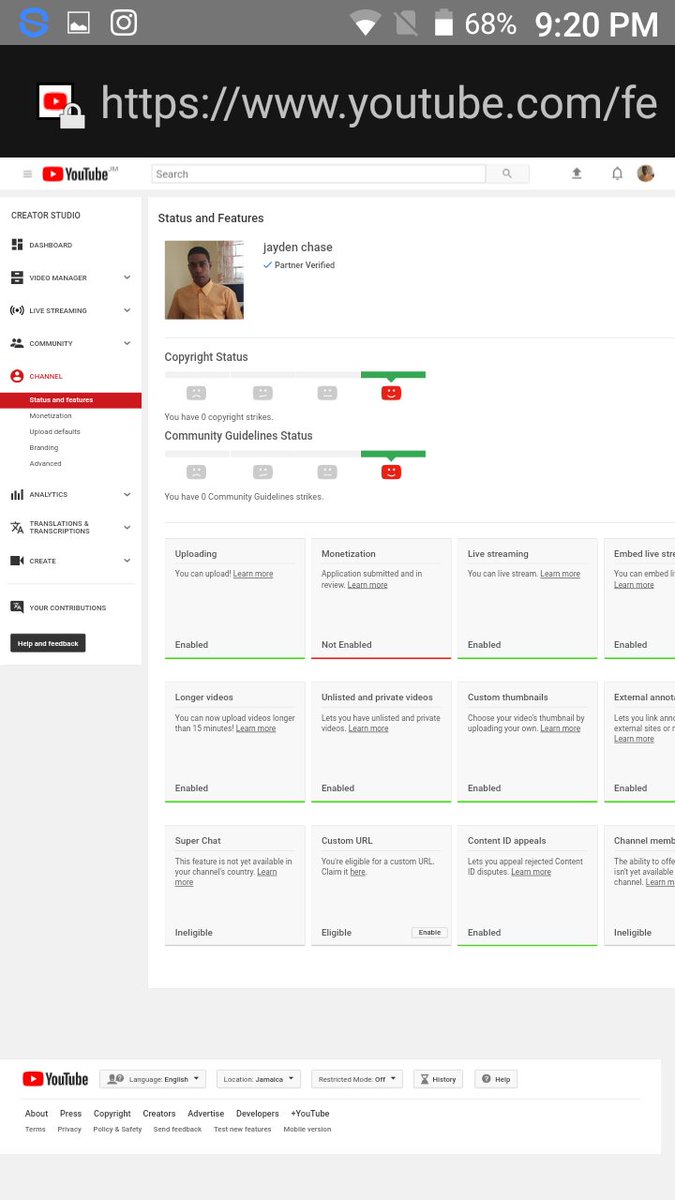675x1200 pixels.
Task: Open Branding submenu item
Action: point(44,448)
